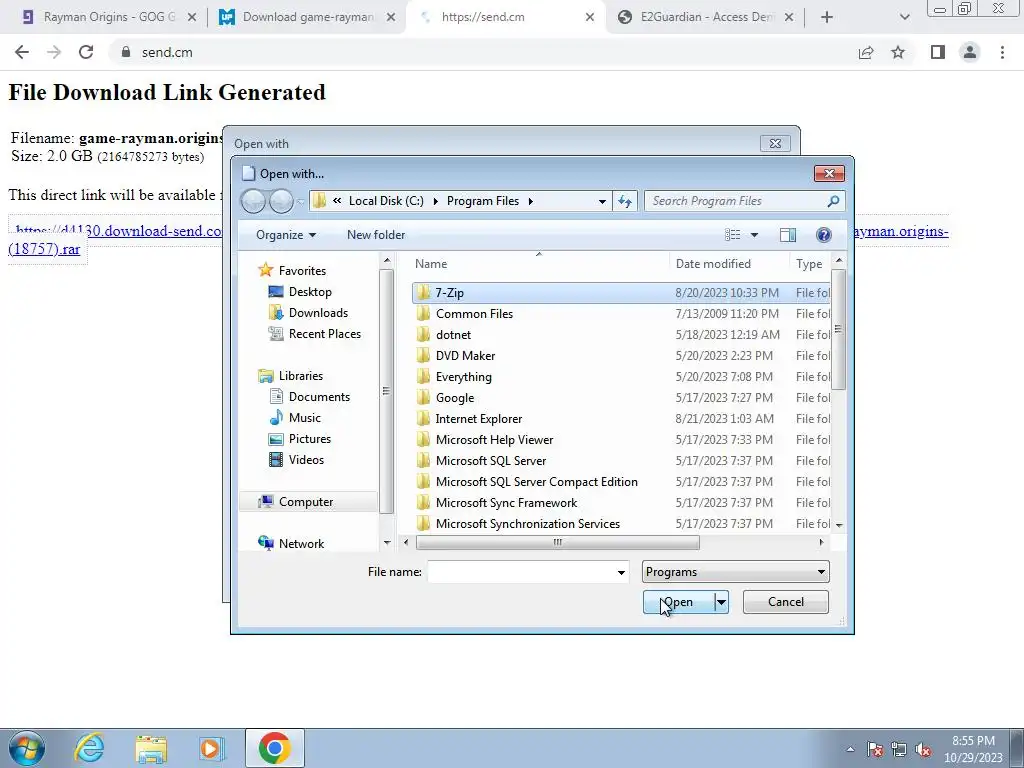1024x768 pixels.
Task: Sort by the Type column header
Action: click(810, 264)
